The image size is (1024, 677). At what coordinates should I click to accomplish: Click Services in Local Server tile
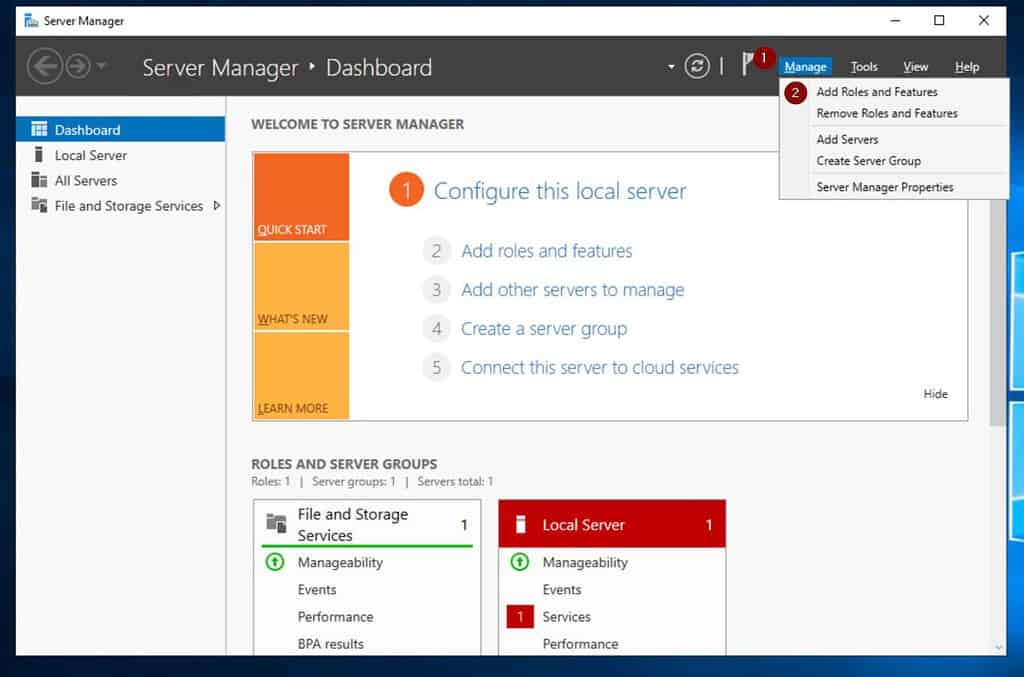click(566, 617)
